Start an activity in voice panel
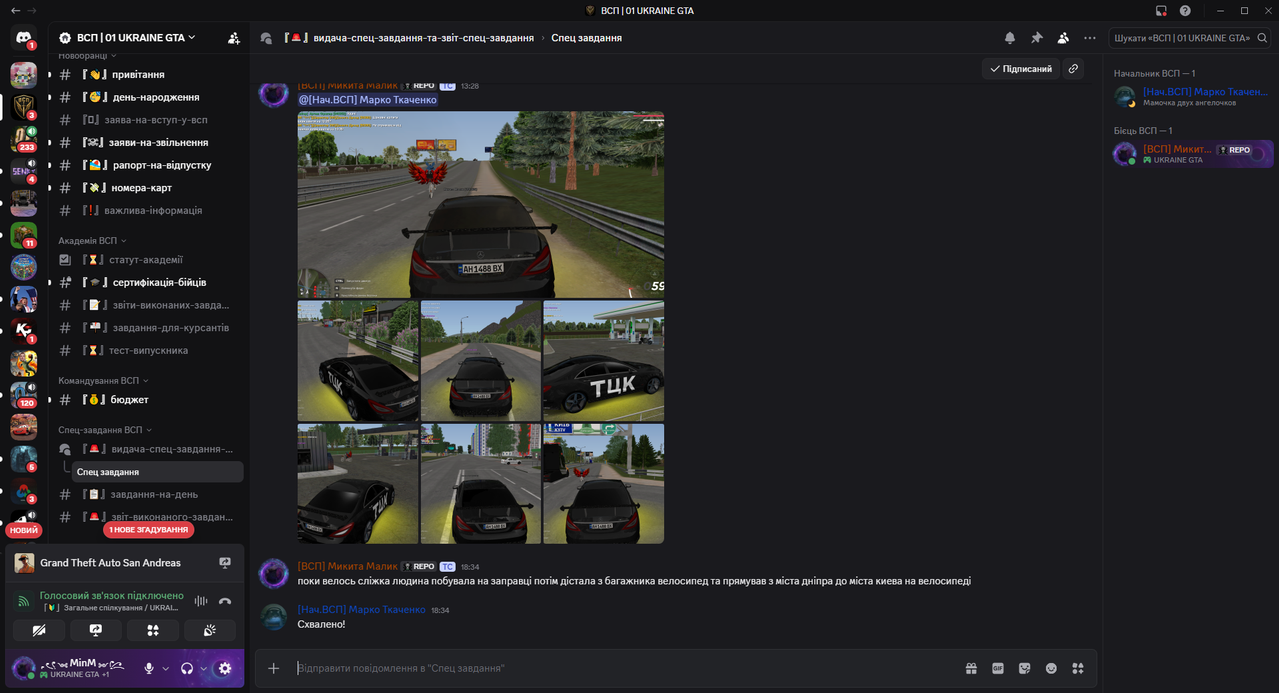The image size is (1279, 693). click(153, 630)
